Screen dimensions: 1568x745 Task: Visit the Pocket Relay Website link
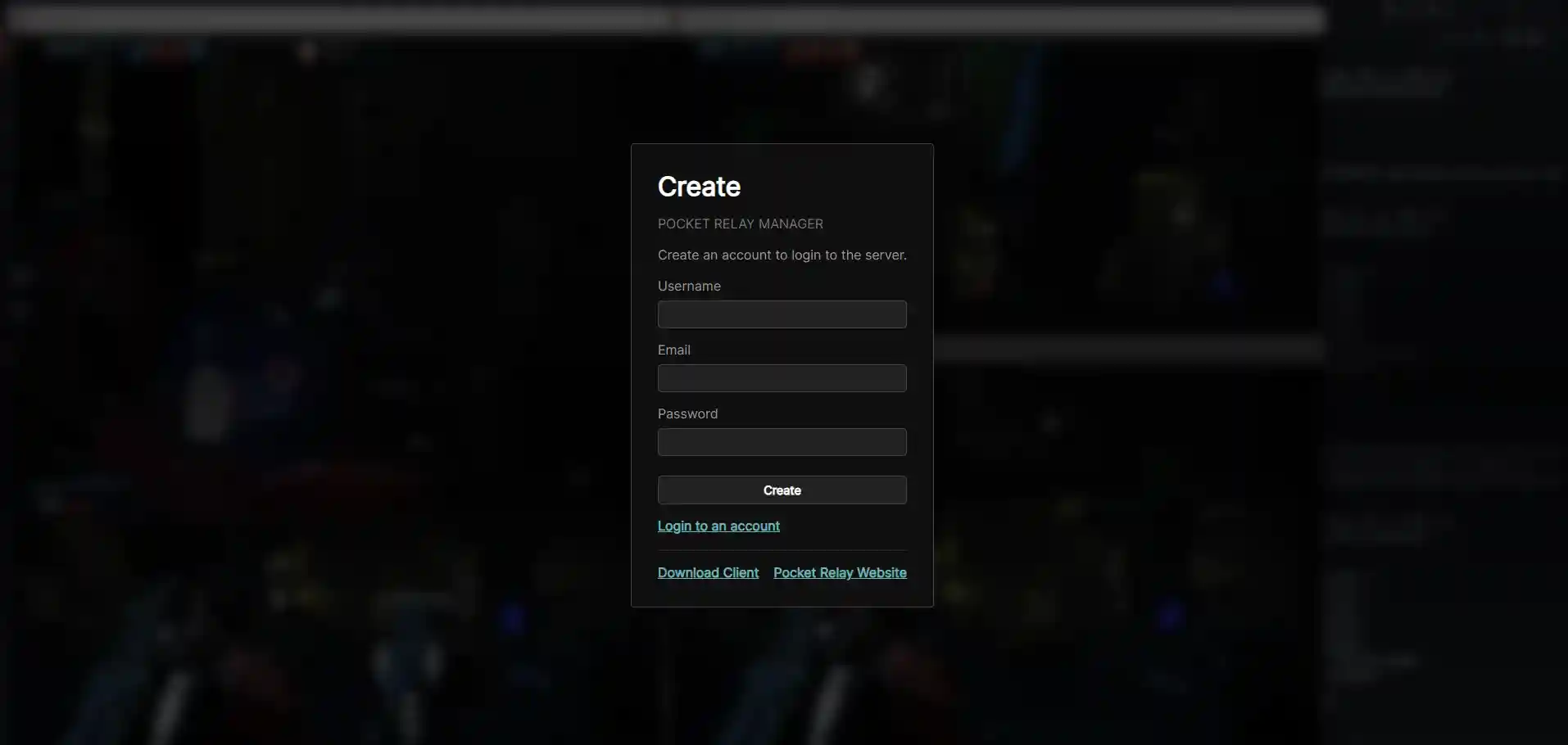click(839, 572)
